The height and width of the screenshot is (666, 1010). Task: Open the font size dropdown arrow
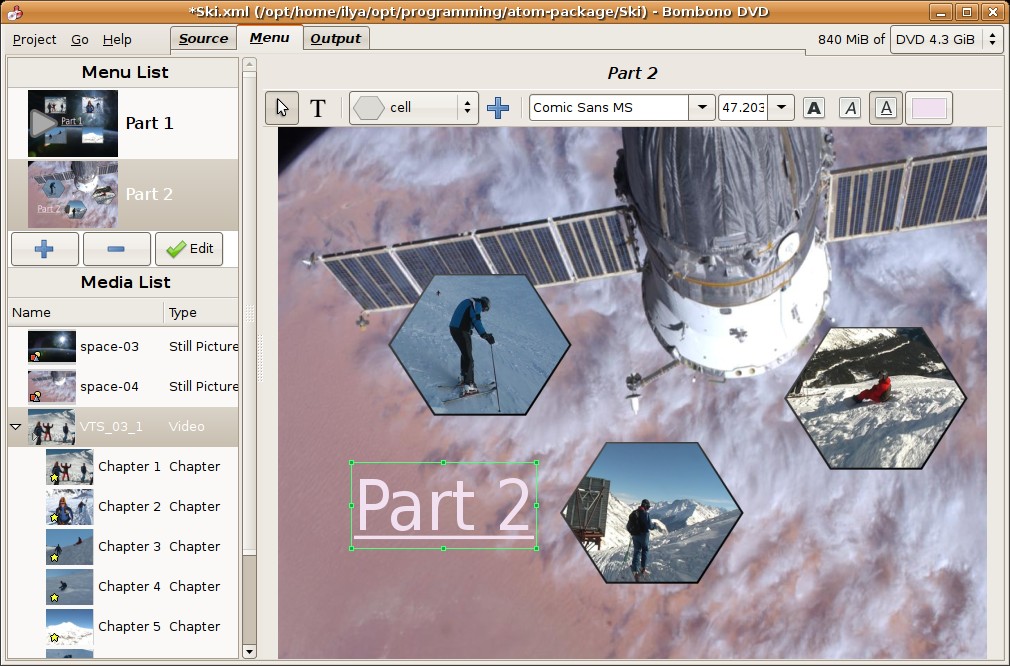point(780,107)
